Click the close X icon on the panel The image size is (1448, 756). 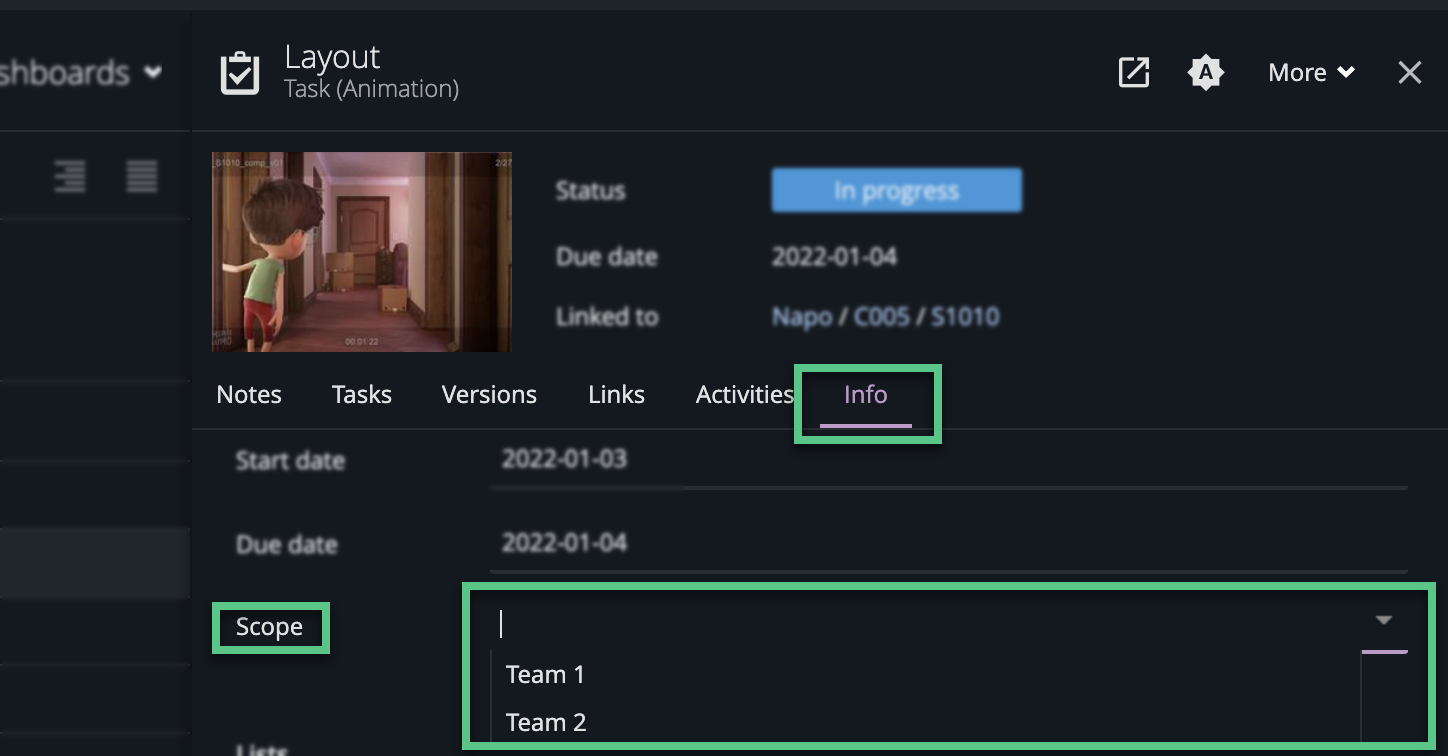(x=1410, y=72)
